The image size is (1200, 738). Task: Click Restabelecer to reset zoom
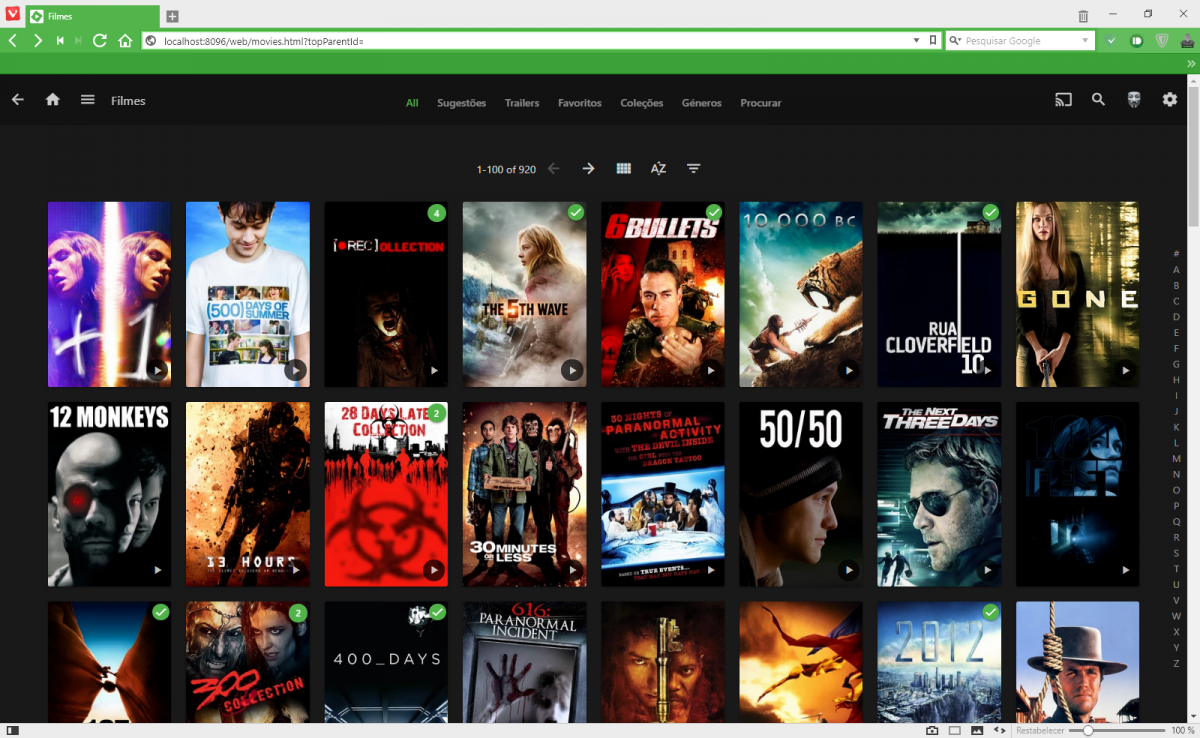[1040, 731]
